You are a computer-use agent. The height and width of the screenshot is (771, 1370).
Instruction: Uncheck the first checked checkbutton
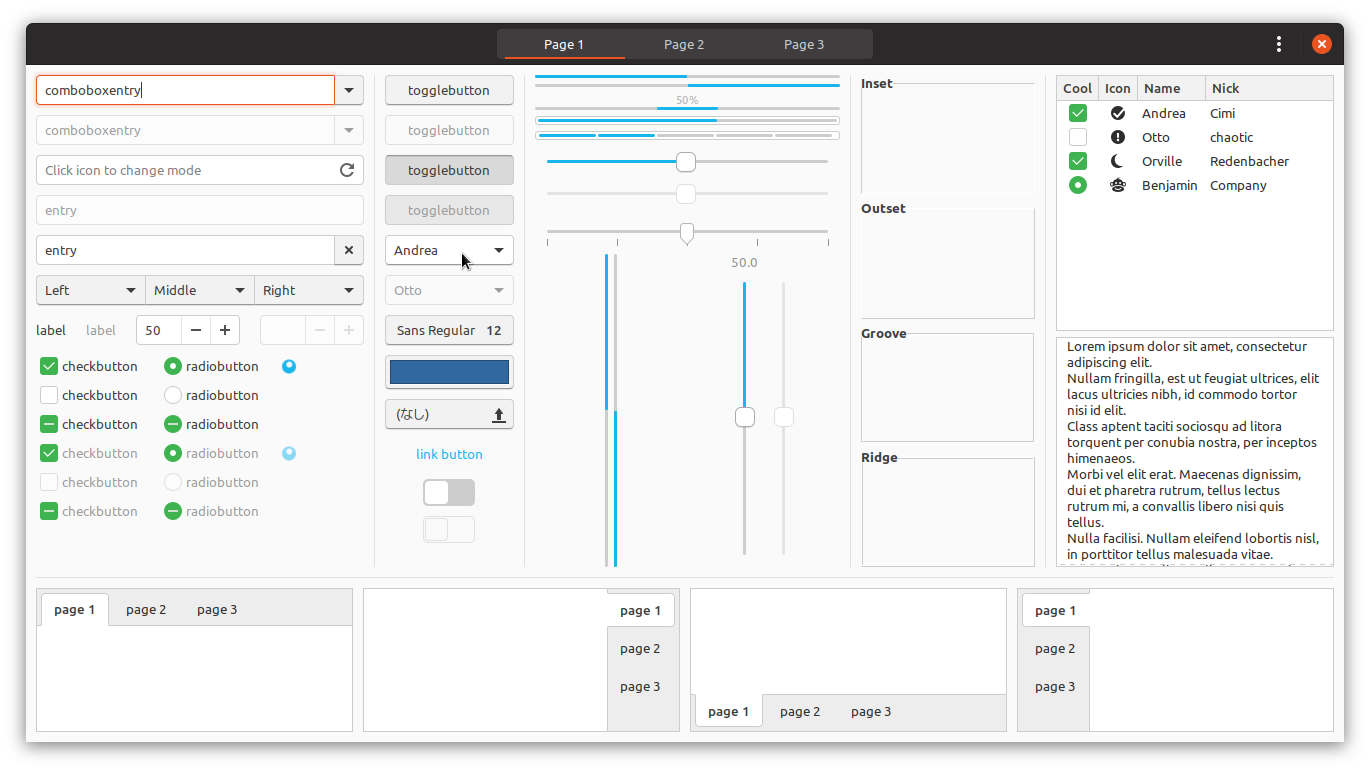[x=49, y=366]
